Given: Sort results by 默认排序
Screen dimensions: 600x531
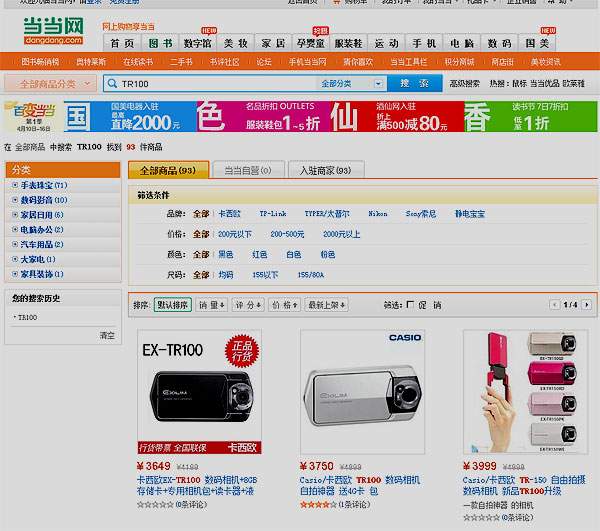Looking at the screenshot, I should (173, 305).
